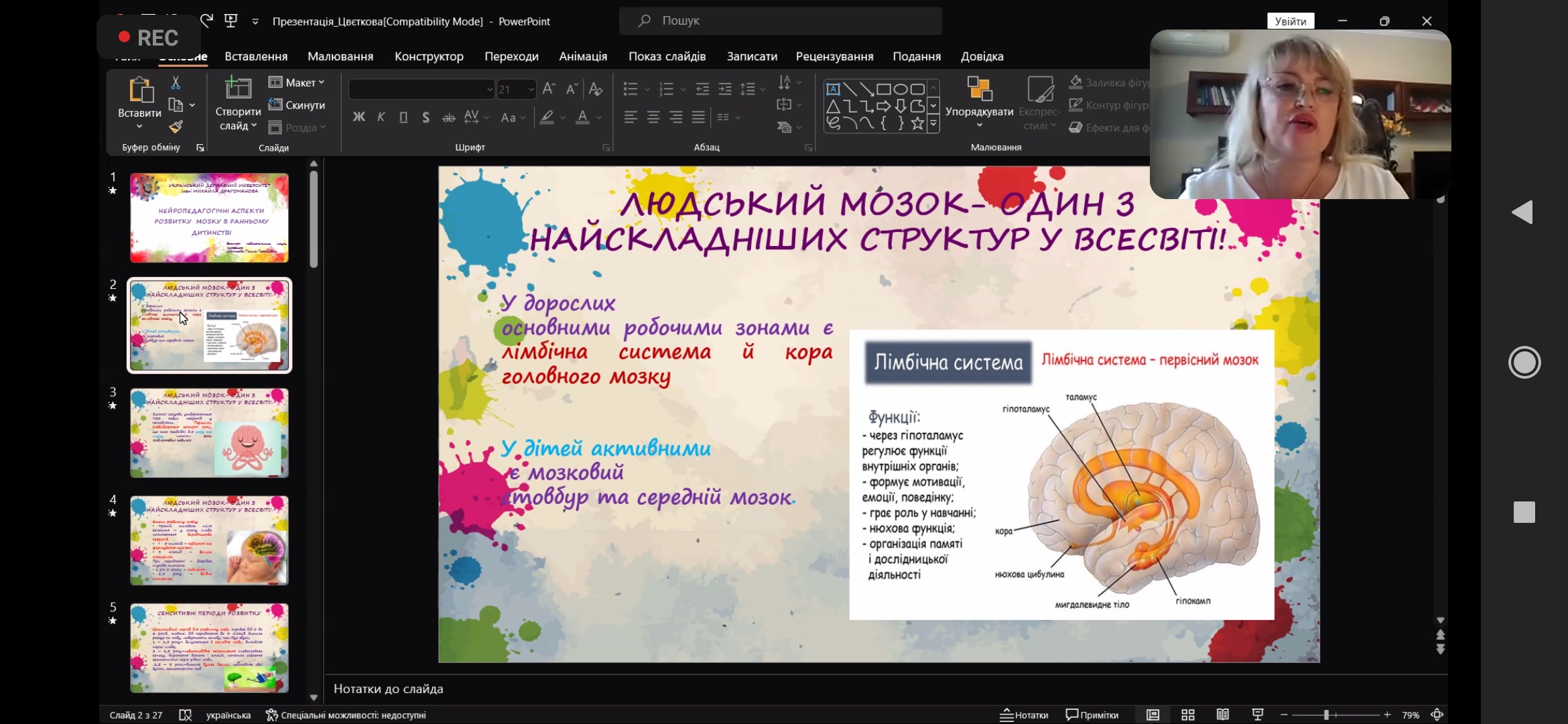Open the Вставлення (Insert) tab
The width and height of the screenshot is (1568, 724).
[x=256, y=56]
